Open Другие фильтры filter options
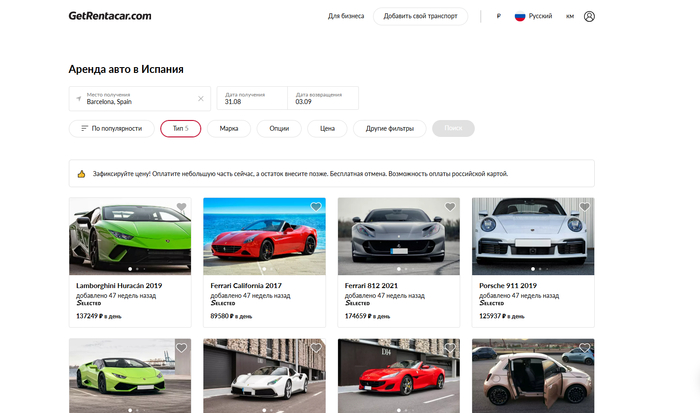The height and width of the screenshot is (413, 700). pyautogui.click(x=390, y=129)
